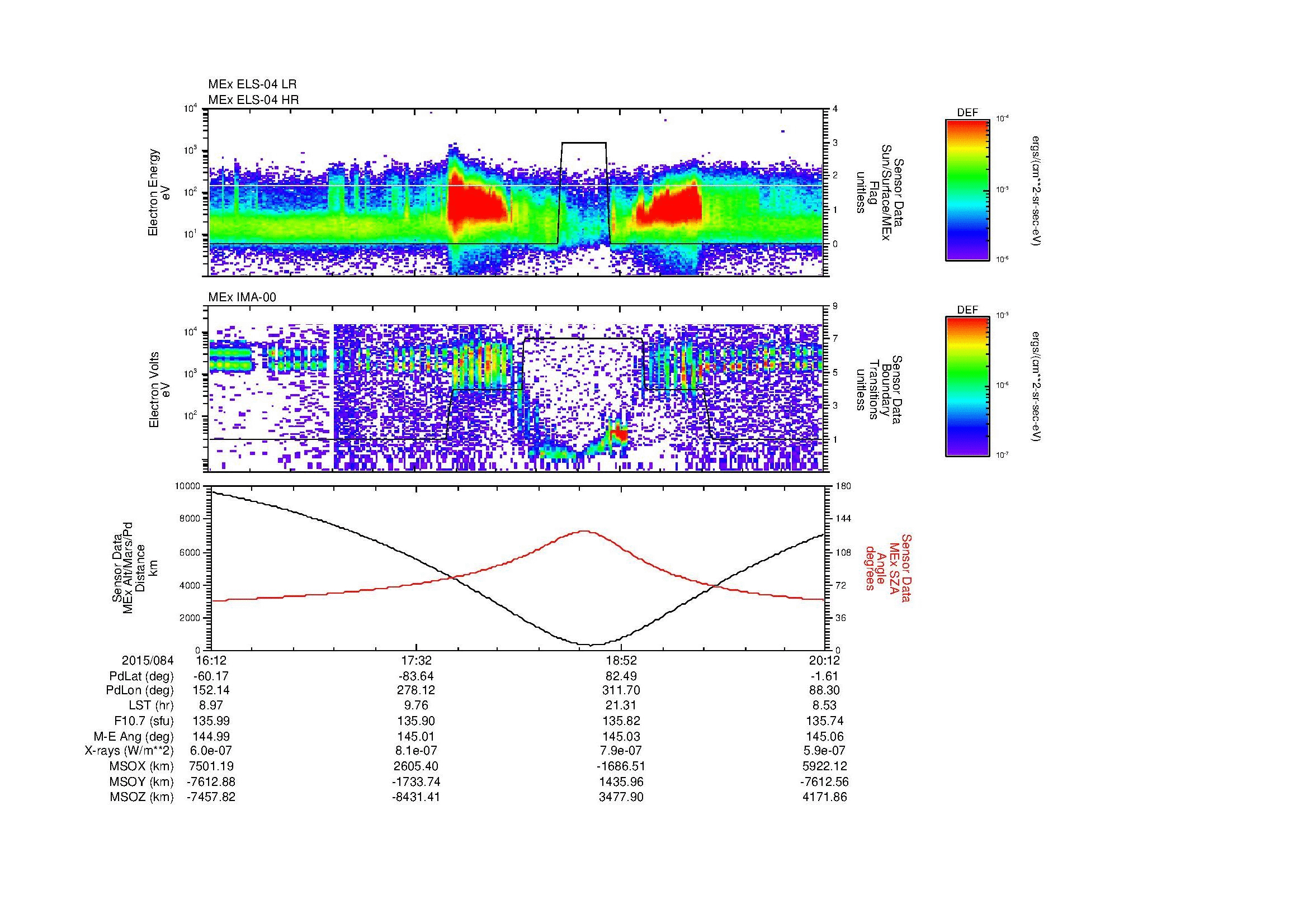This screenshot has height=924, width=1308.
Task: Click the red 'MEx SZA Angle degrees' axis label
Action: (x=888, y=567)
